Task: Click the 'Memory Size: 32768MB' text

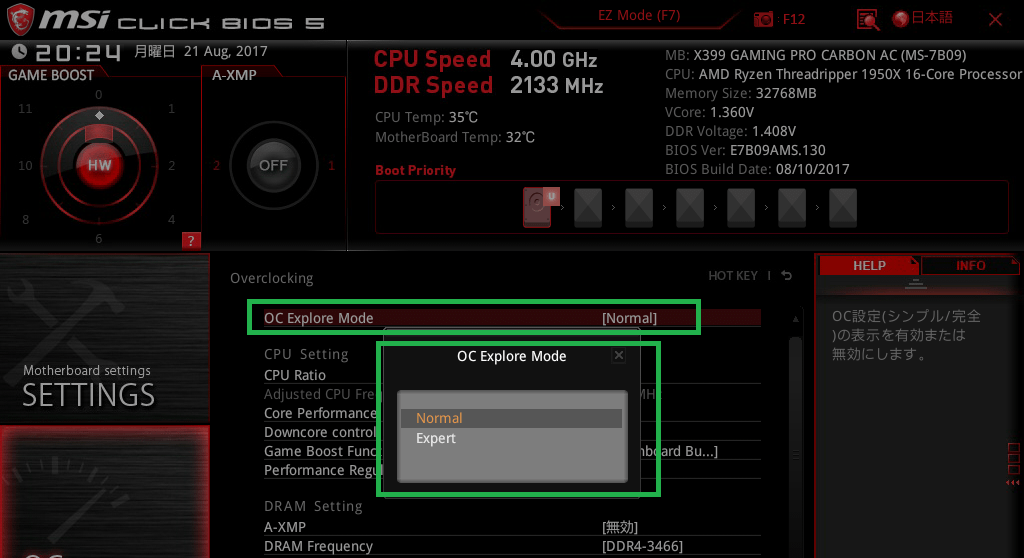Action: (741, 93)
